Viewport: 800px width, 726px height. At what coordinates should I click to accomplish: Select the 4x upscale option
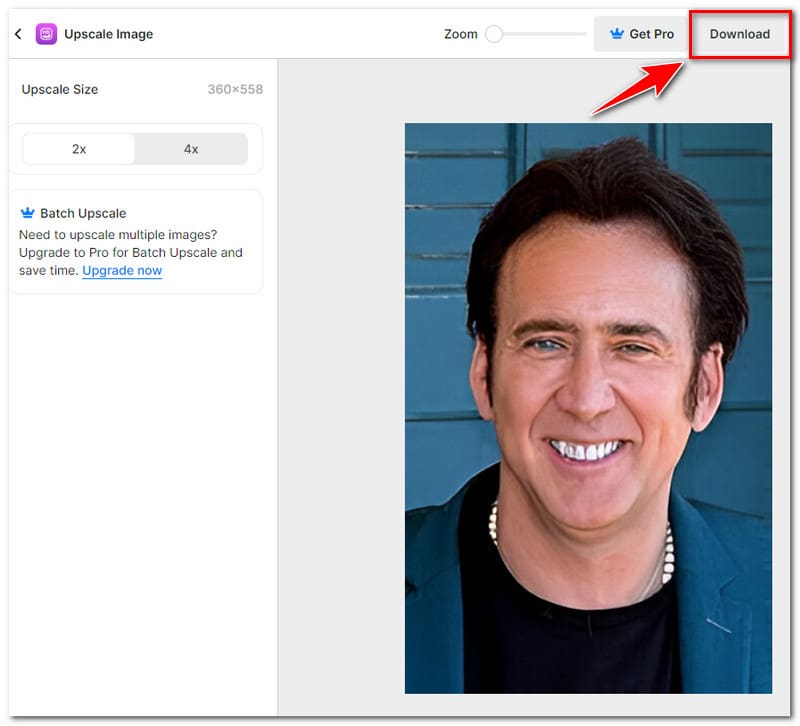191,149
